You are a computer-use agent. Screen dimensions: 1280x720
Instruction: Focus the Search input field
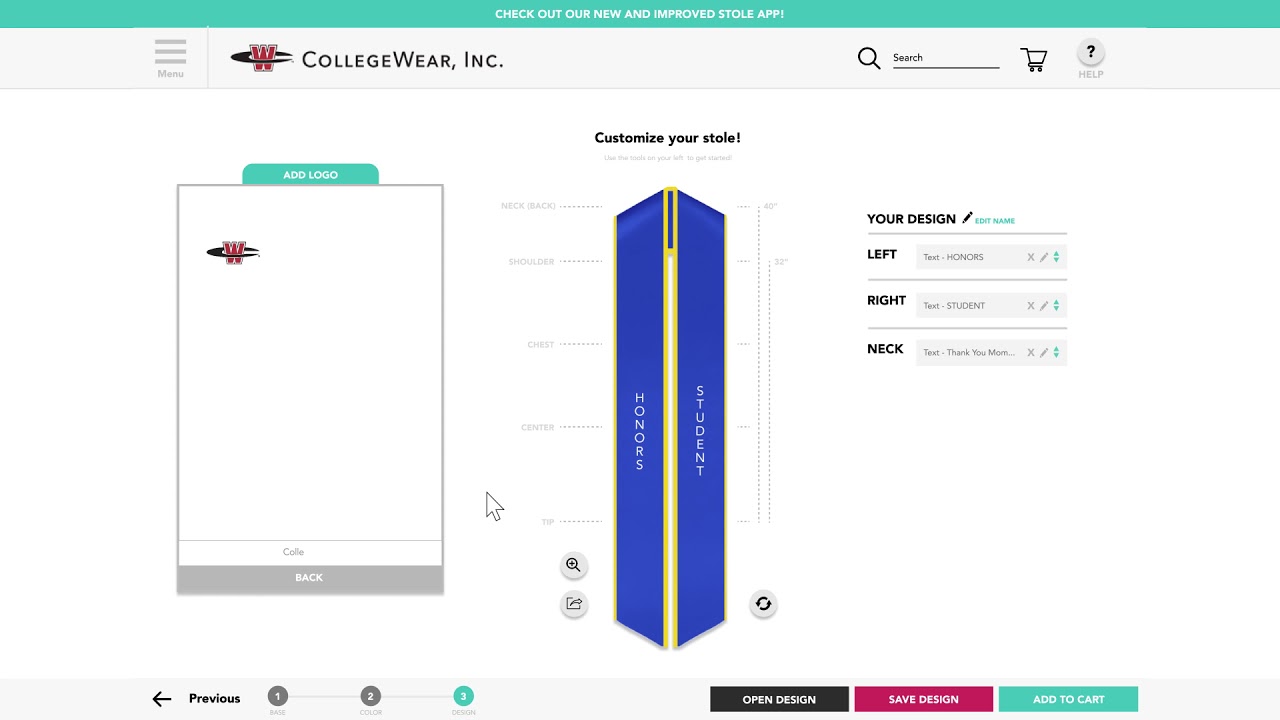coord(945,58)
